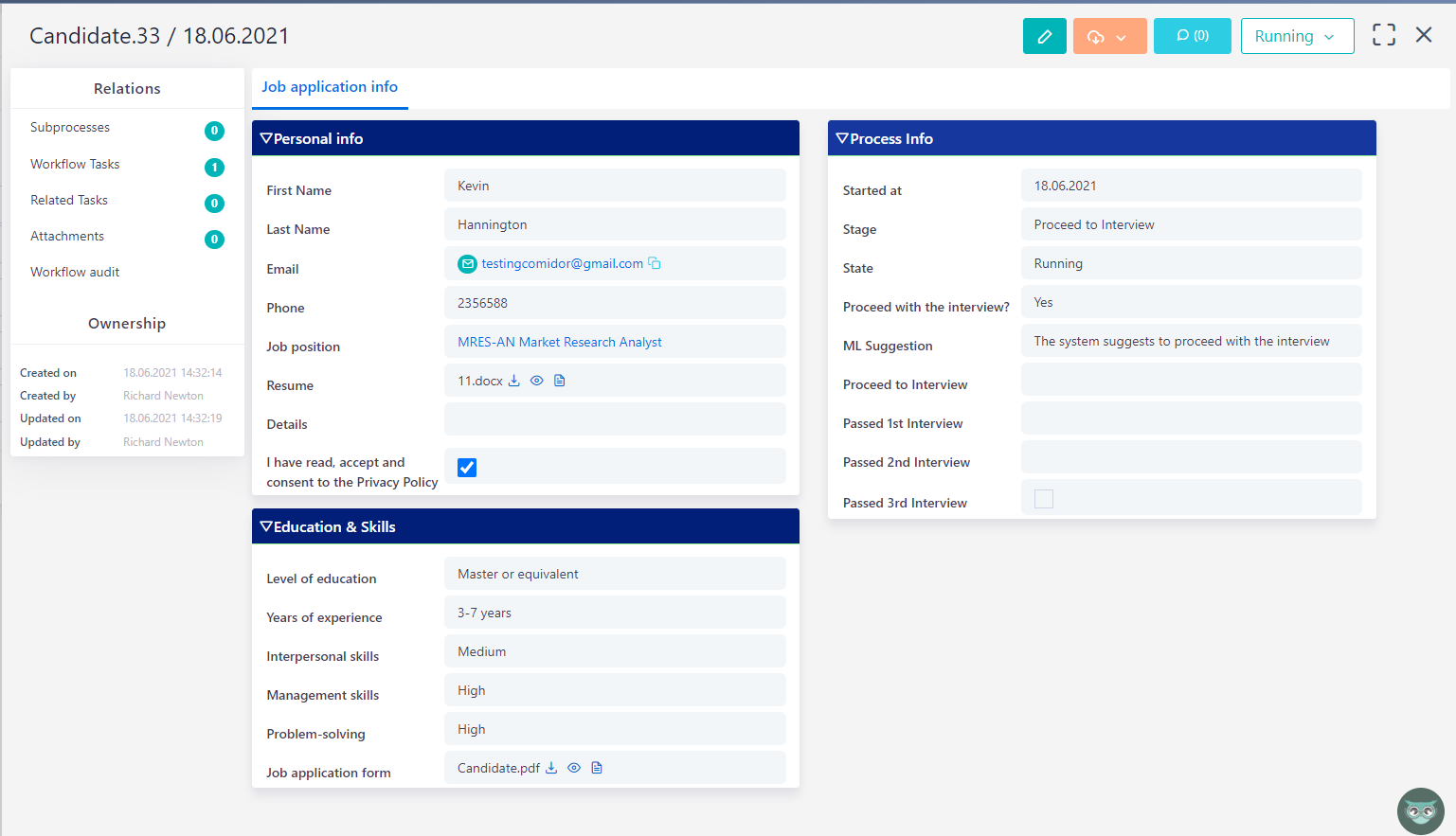
Task: Open the email envelope icon
Action: click(x=467, y=263)
